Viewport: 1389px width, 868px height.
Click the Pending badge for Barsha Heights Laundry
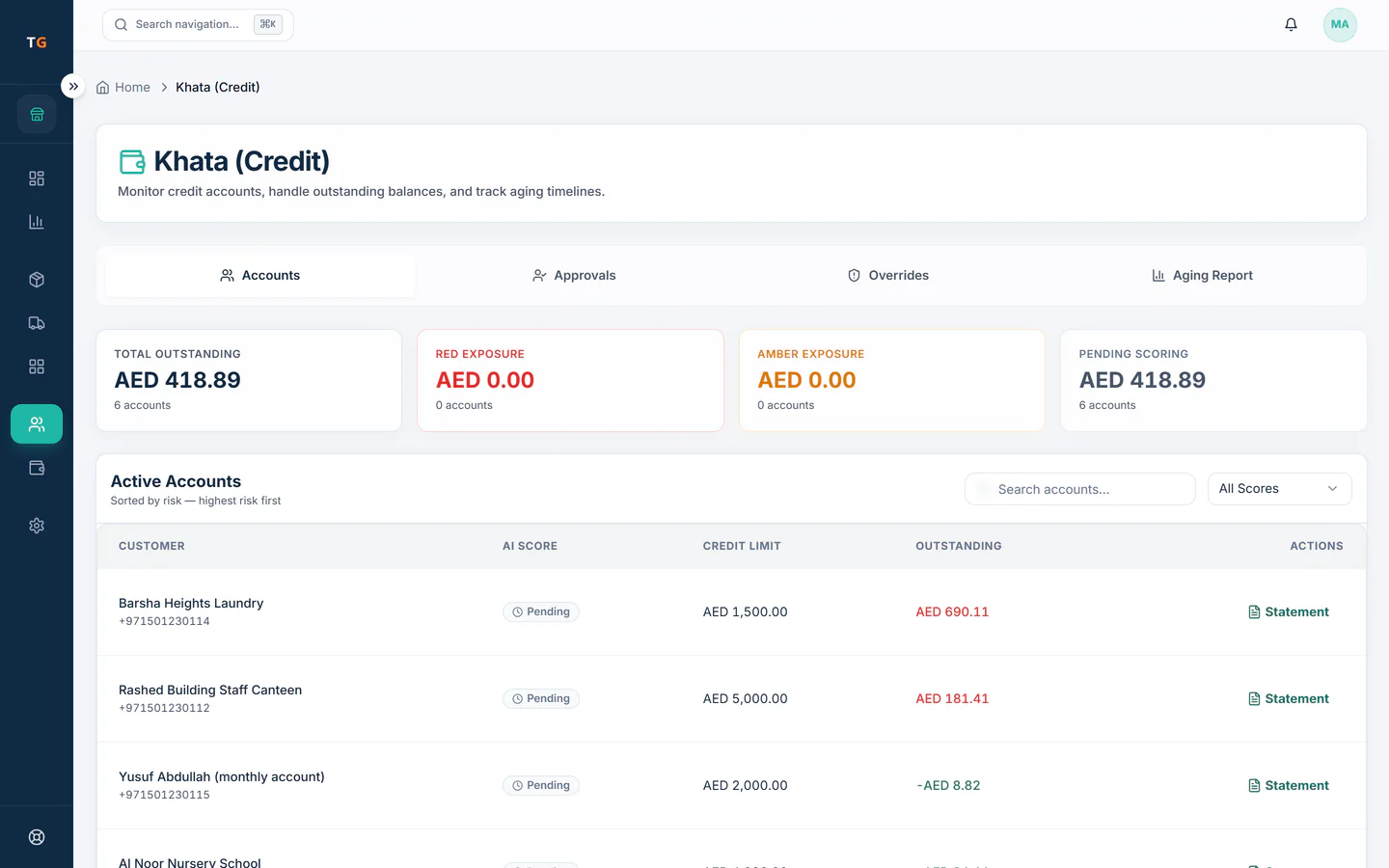click(541, 612)
